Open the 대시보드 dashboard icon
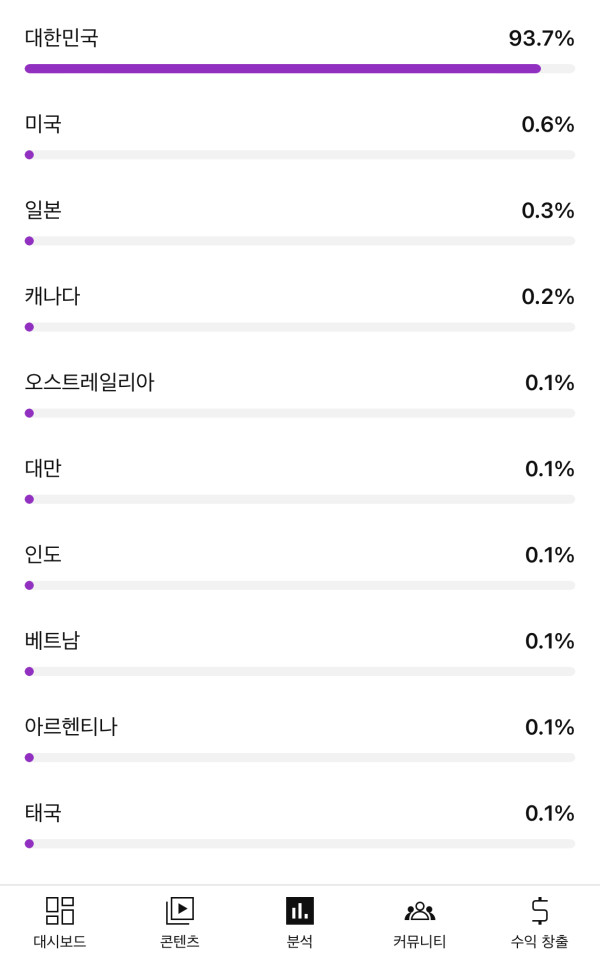600x958 pixels. [60, 910]
